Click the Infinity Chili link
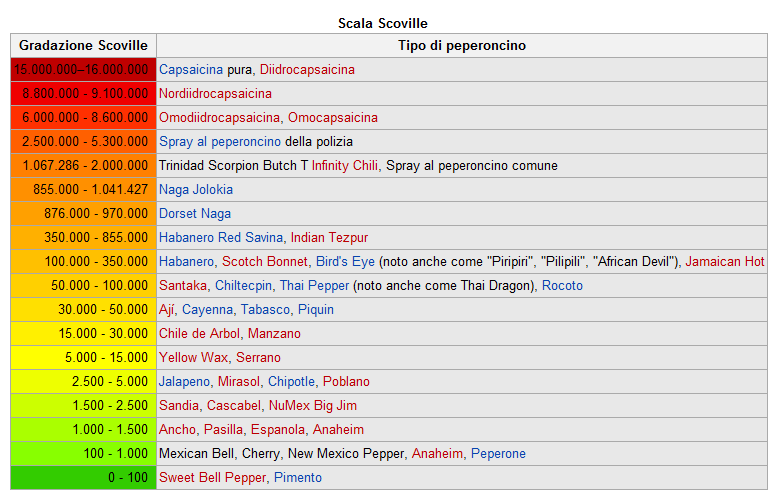This screenshot has height=497, width=775. (x=345, y=166)
